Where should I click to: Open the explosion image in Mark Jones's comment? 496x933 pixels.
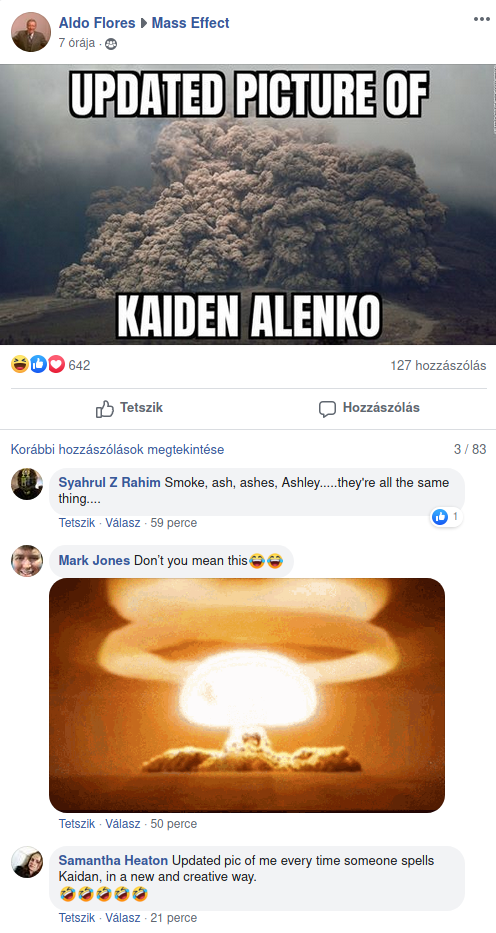247,695
